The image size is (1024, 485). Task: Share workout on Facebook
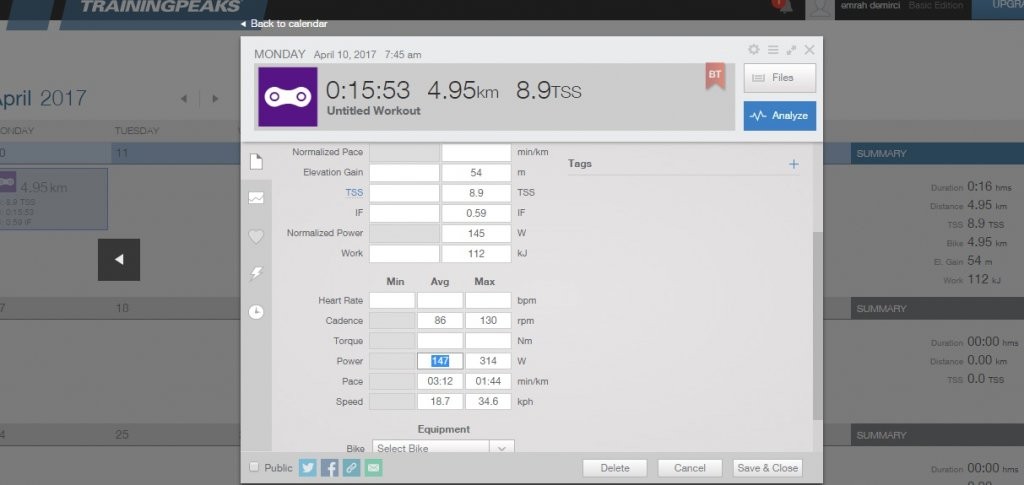(329, 467)
